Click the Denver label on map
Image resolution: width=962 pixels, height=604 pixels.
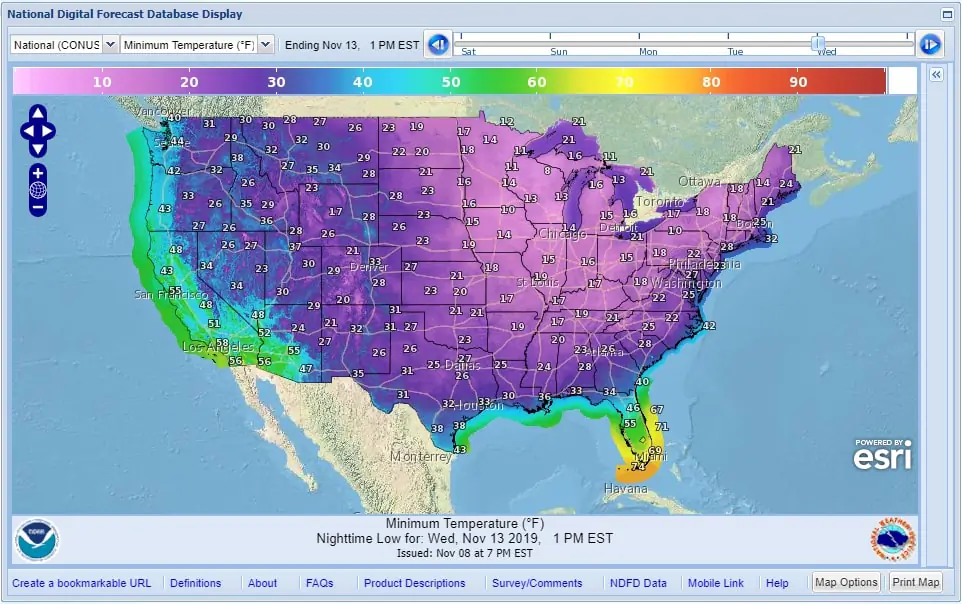click(369, 267)
